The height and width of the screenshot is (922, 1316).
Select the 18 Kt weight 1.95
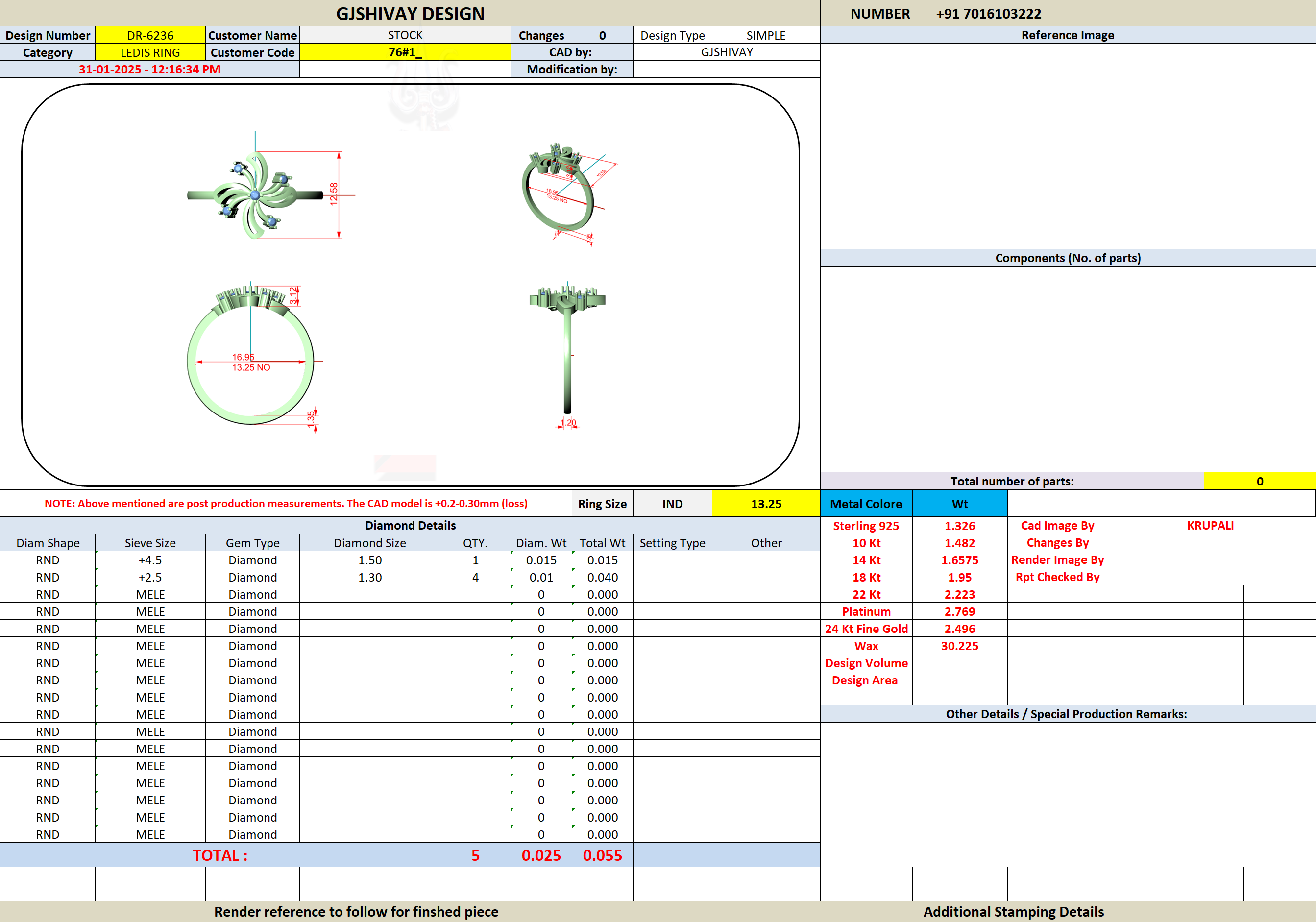pyautogui.click(x=959, y=577)
